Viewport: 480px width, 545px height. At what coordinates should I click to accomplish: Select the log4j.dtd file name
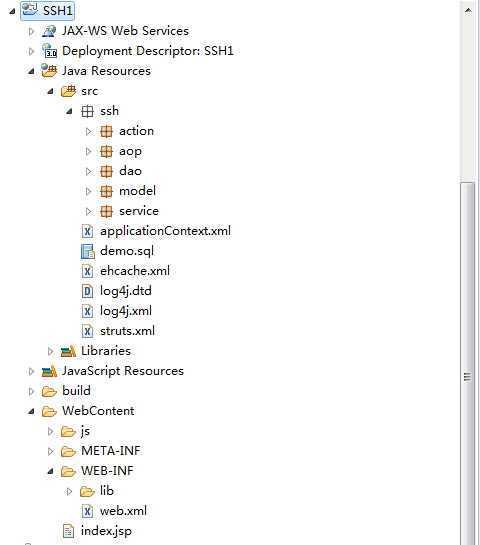(126, 291)
